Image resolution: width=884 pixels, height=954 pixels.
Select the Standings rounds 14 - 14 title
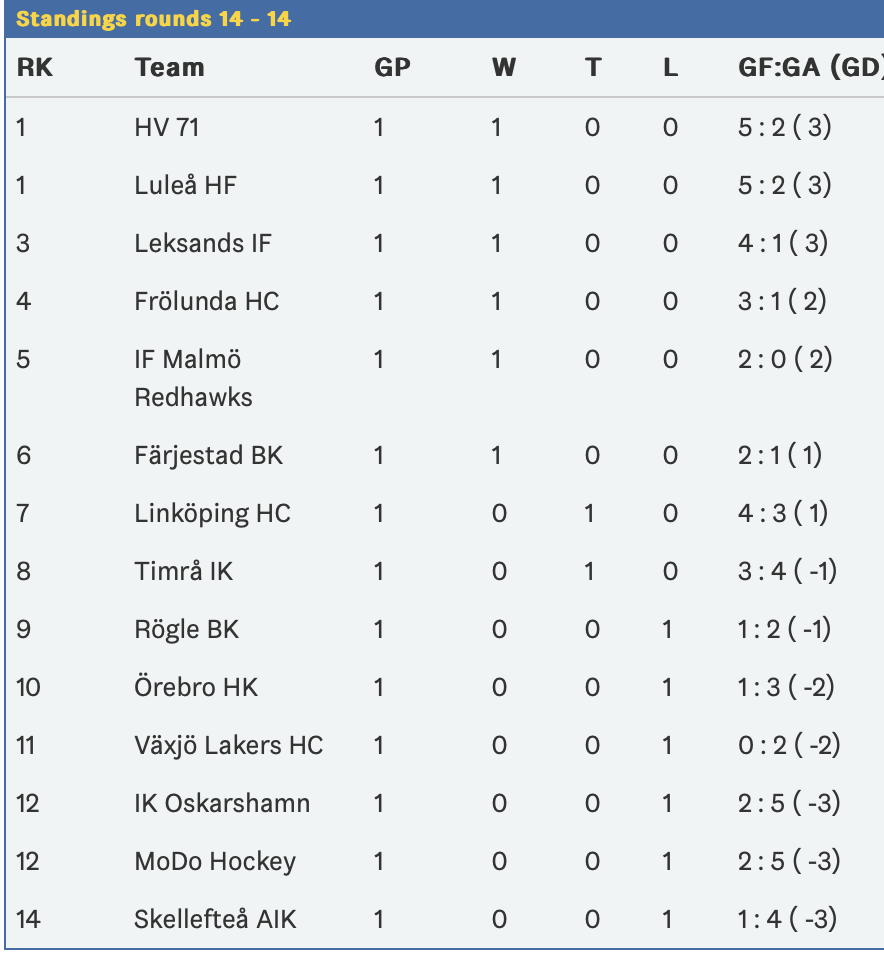(x=153, y=19)
